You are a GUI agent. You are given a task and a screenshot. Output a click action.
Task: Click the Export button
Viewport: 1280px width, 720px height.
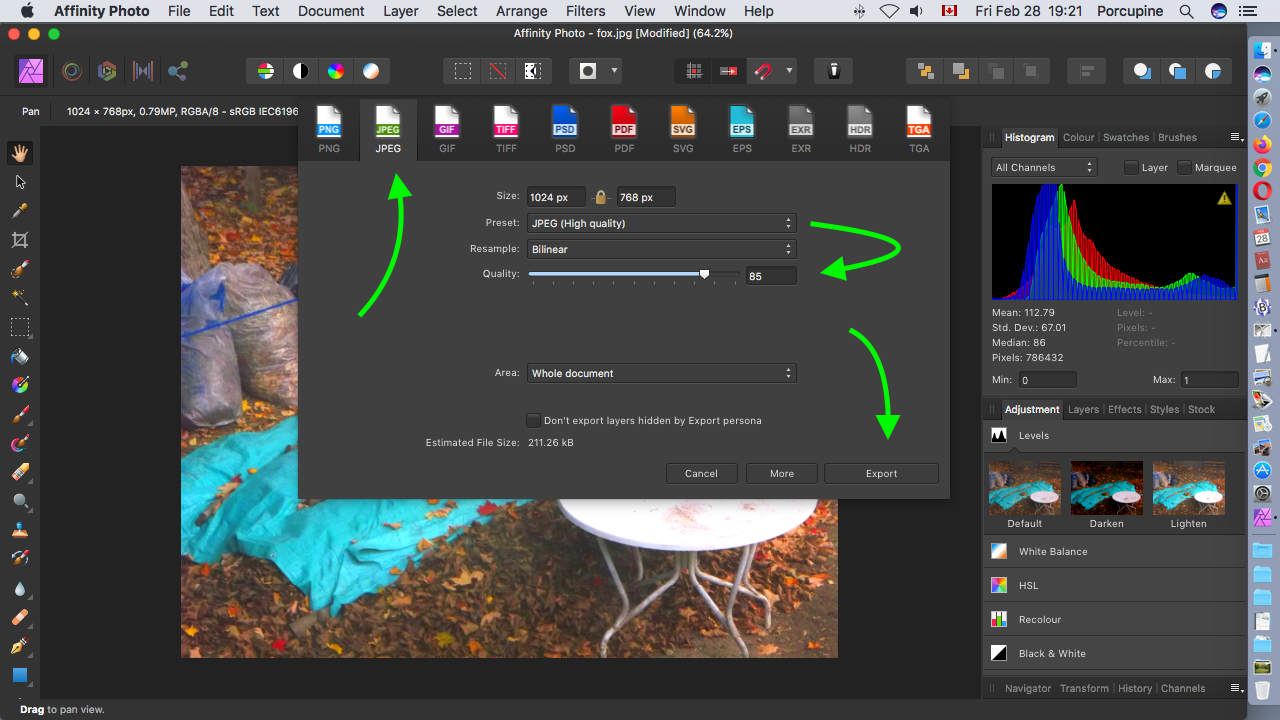click(x=881, y=473)
